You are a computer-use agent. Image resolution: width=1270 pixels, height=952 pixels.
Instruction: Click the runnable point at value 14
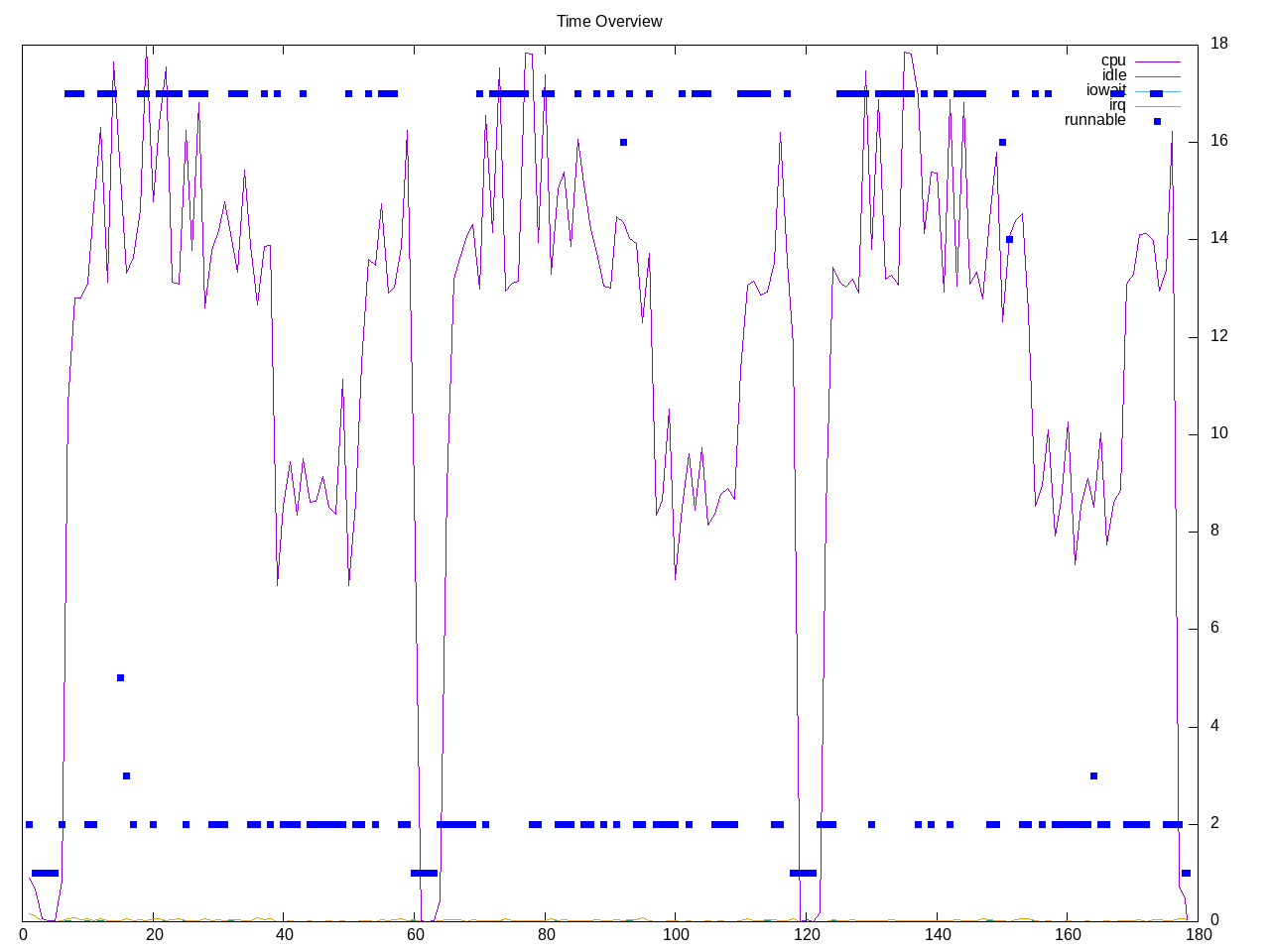pyautogui.click(x=1009, y=239)
